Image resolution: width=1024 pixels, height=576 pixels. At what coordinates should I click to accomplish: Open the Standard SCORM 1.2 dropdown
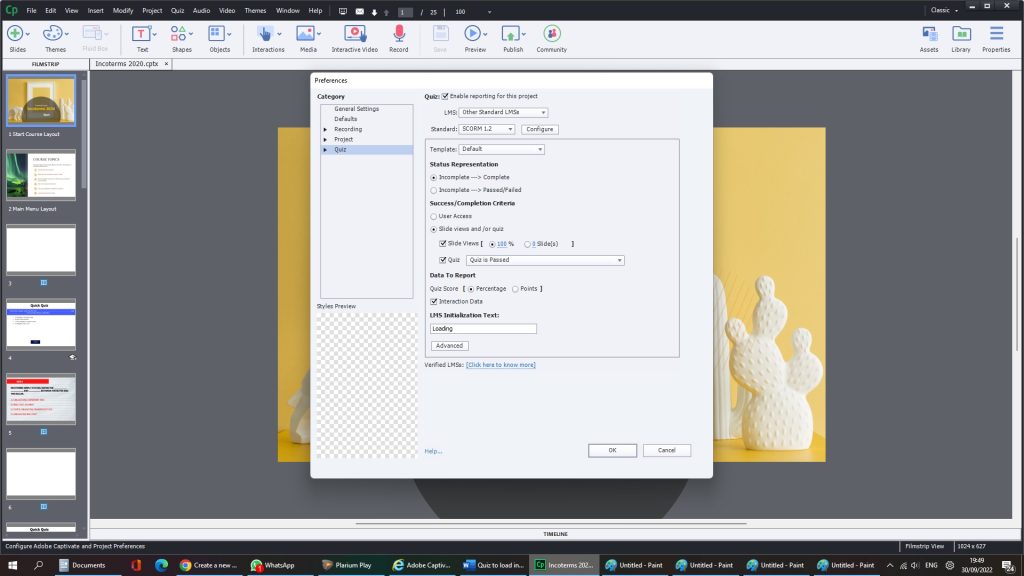click(489, 128)
